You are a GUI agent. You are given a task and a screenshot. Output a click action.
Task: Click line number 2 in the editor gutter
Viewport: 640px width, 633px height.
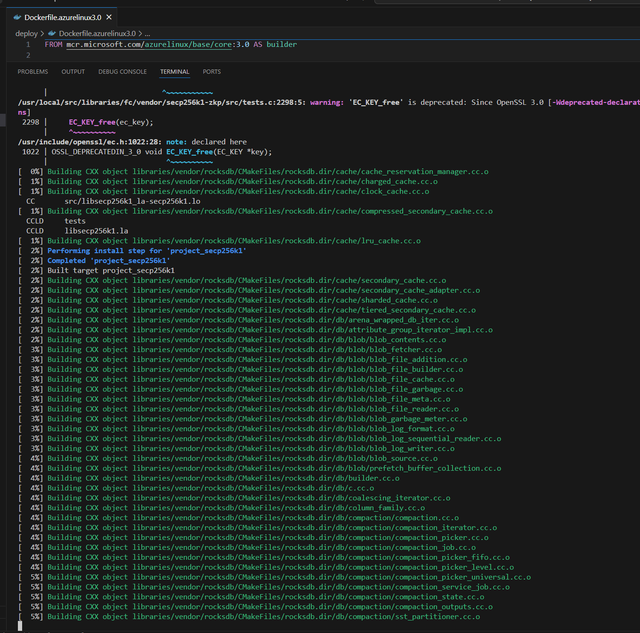(29, 55)
